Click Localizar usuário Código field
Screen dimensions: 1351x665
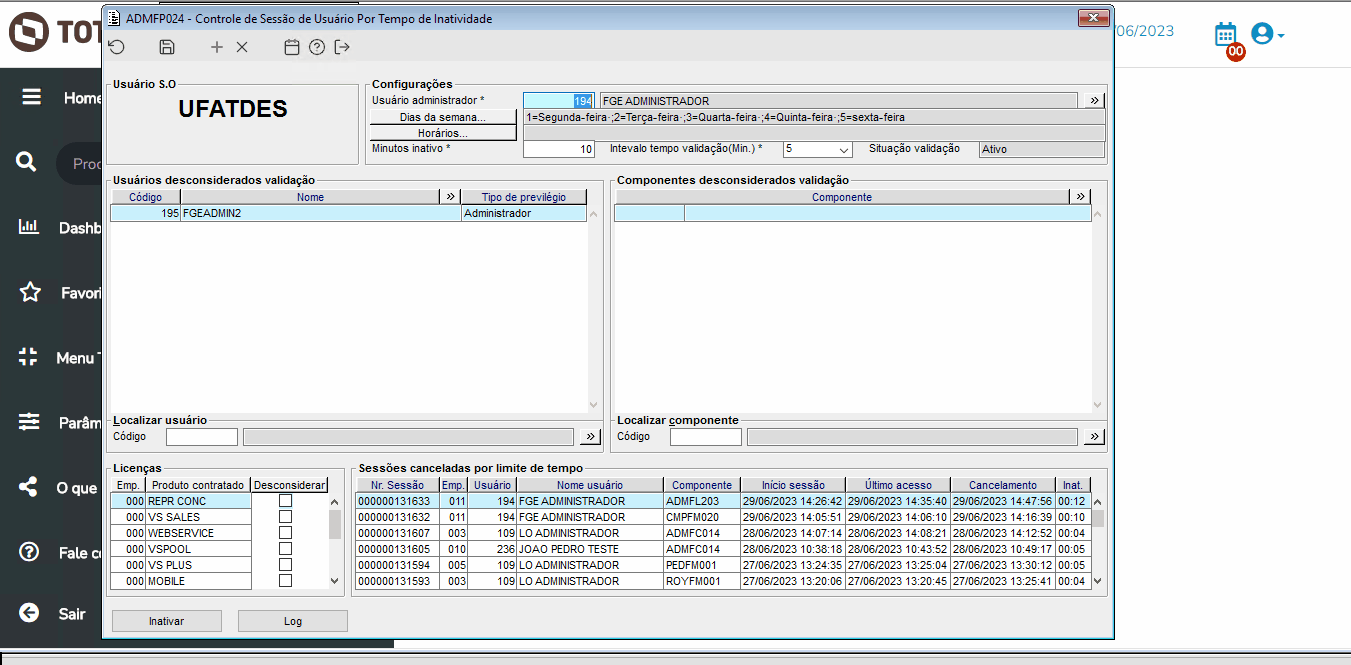[x=202, y=437]
